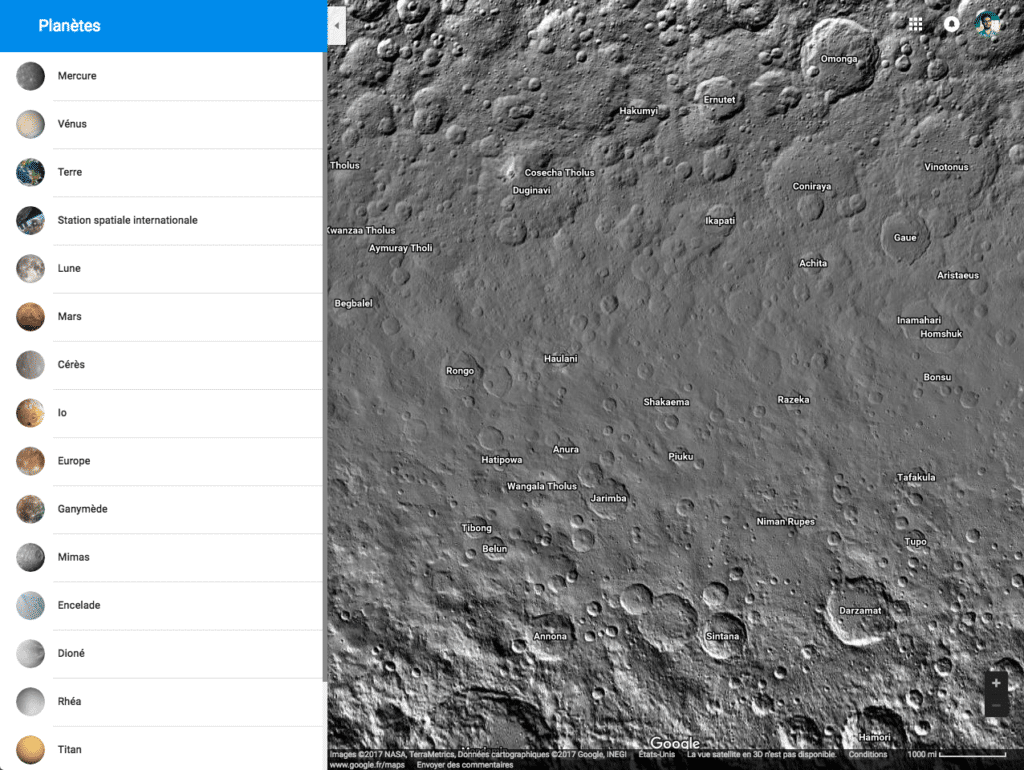1024x770 pixels.
Task: Open the Conditions link
Action: pos(868,754)
